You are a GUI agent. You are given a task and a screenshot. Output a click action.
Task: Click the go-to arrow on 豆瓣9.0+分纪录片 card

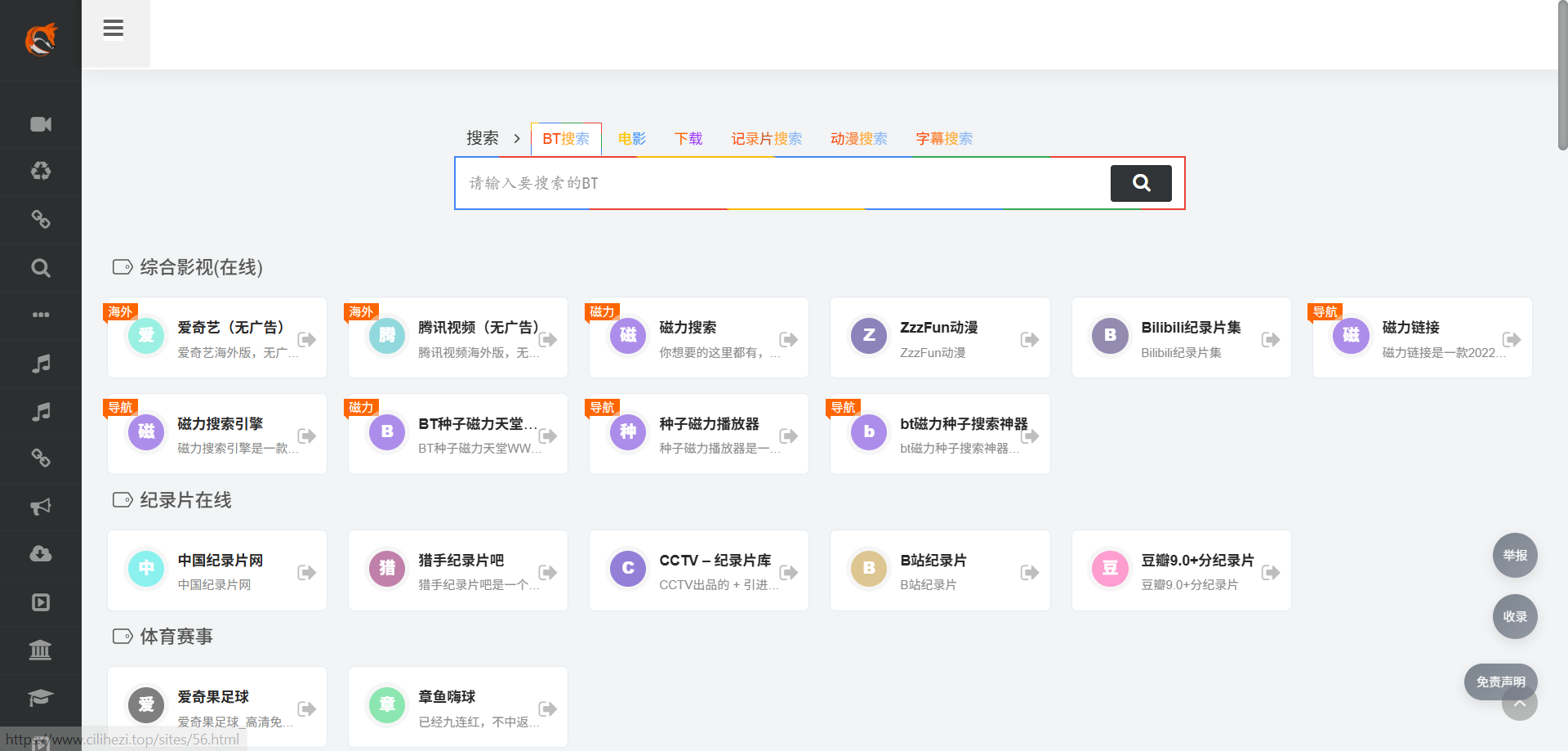1271,572
